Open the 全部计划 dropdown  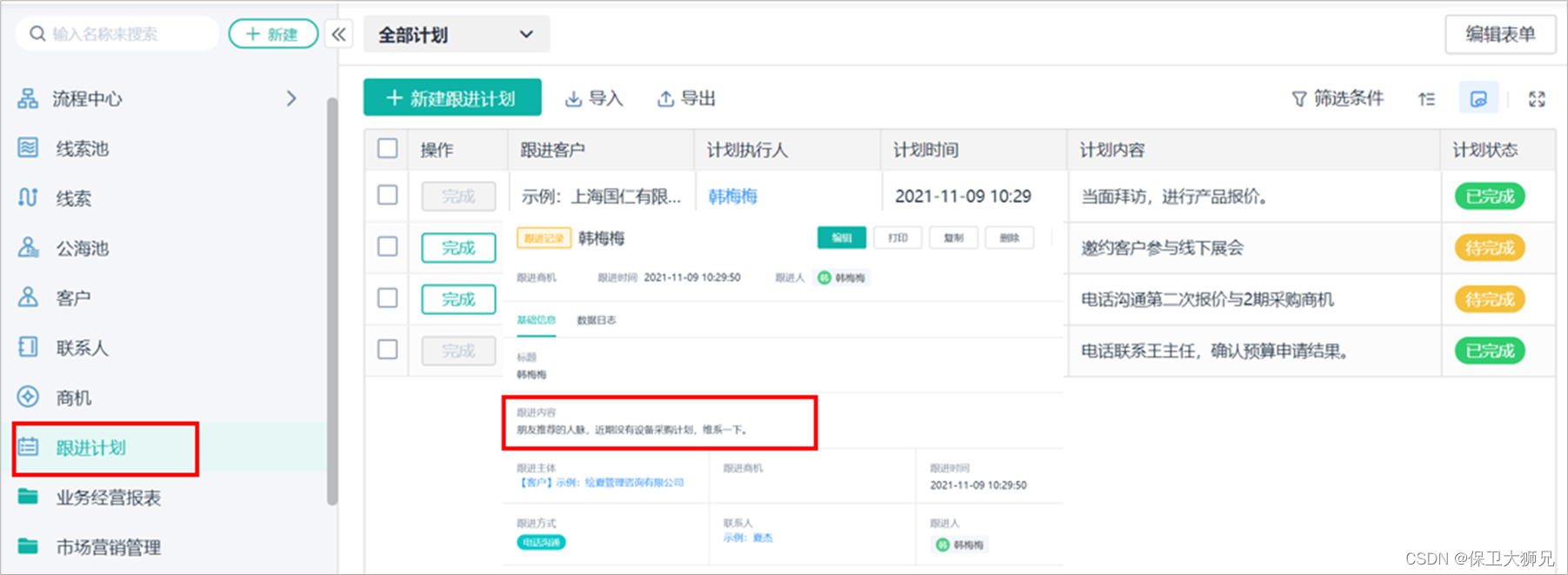point(457,35)
